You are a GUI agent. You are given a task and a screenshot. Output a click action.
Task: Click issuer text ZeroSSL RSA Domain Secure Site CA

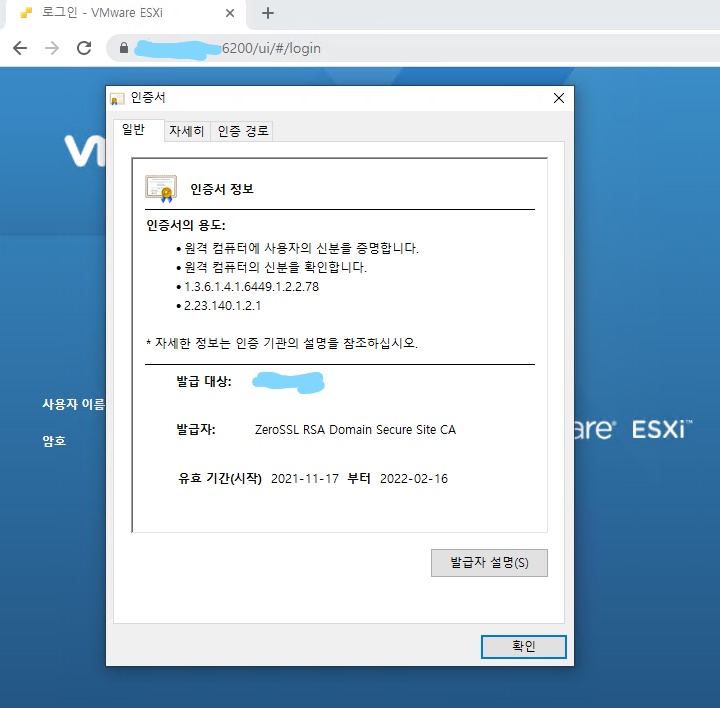(x=355, y=430)
